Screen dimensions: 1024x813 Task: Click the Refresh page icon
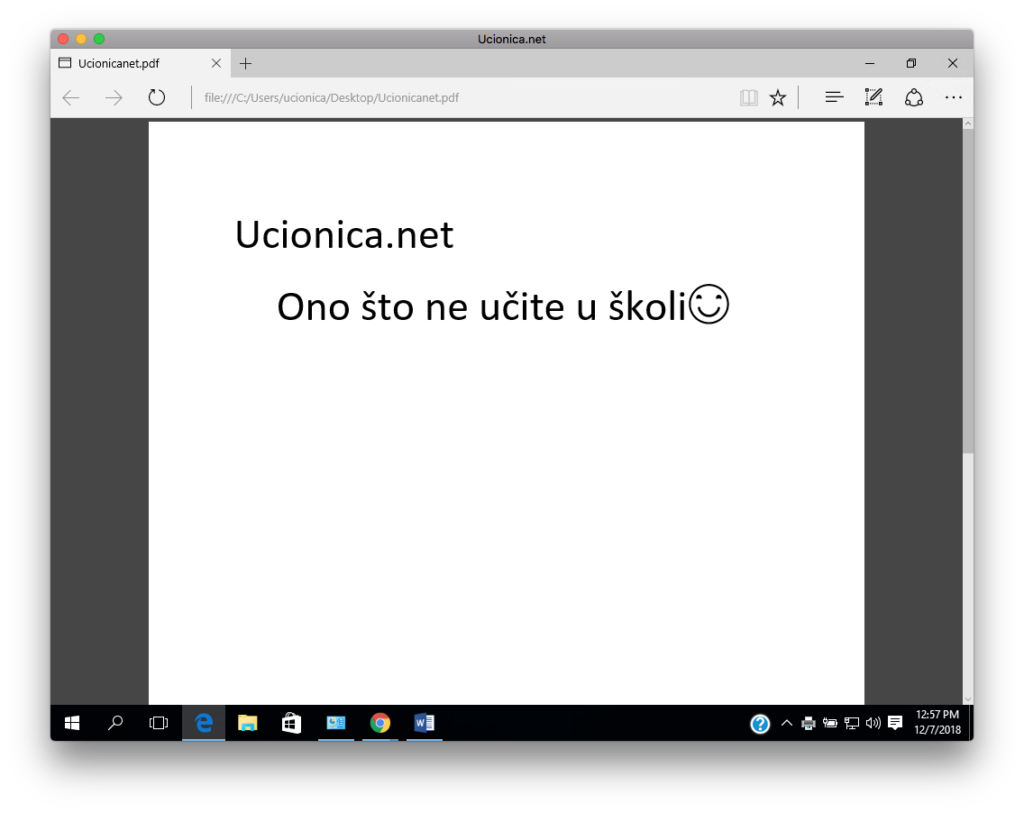click(156, 97)
